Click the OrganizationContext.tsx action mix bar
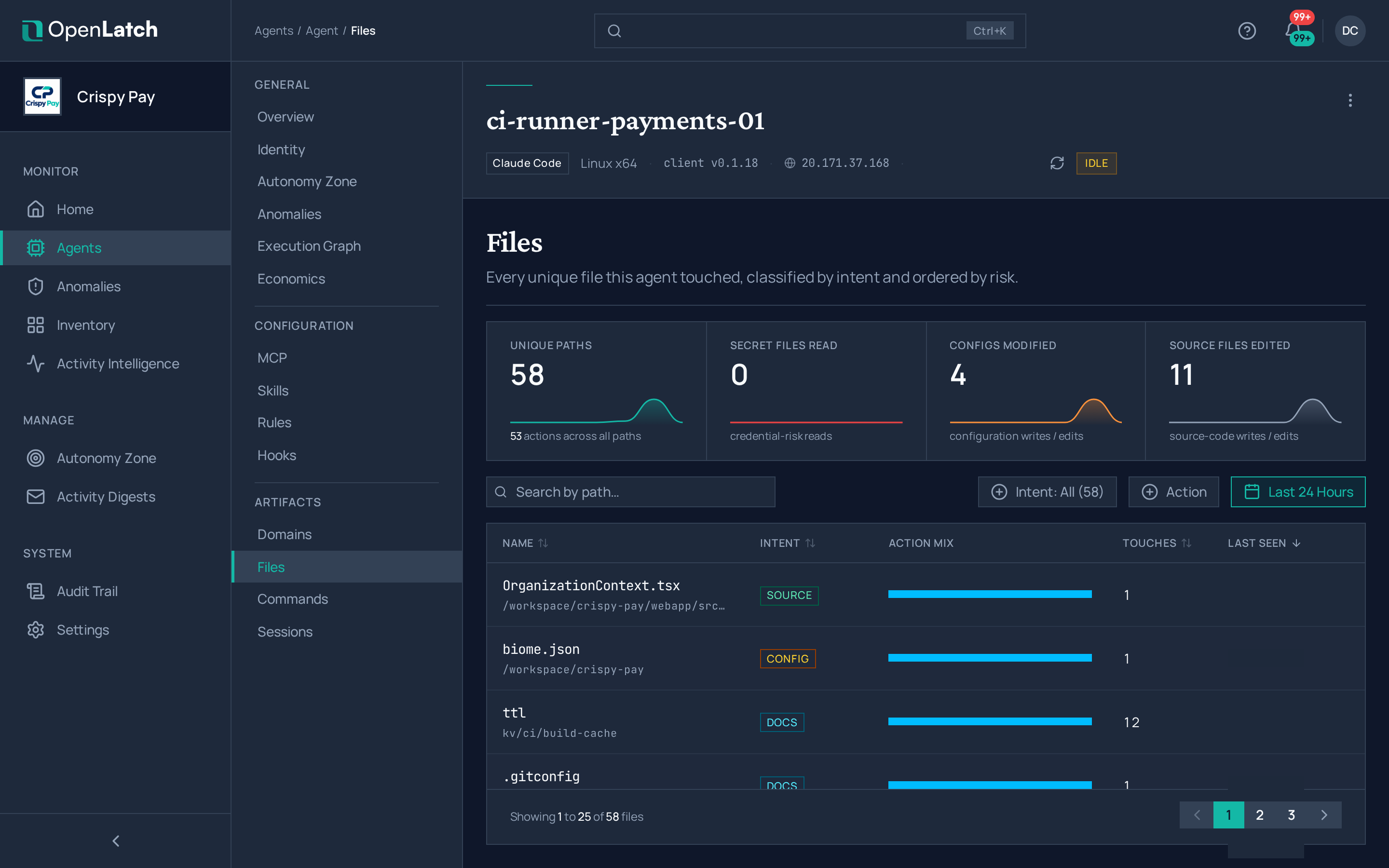1389x868 pixels. click(990, 594)
